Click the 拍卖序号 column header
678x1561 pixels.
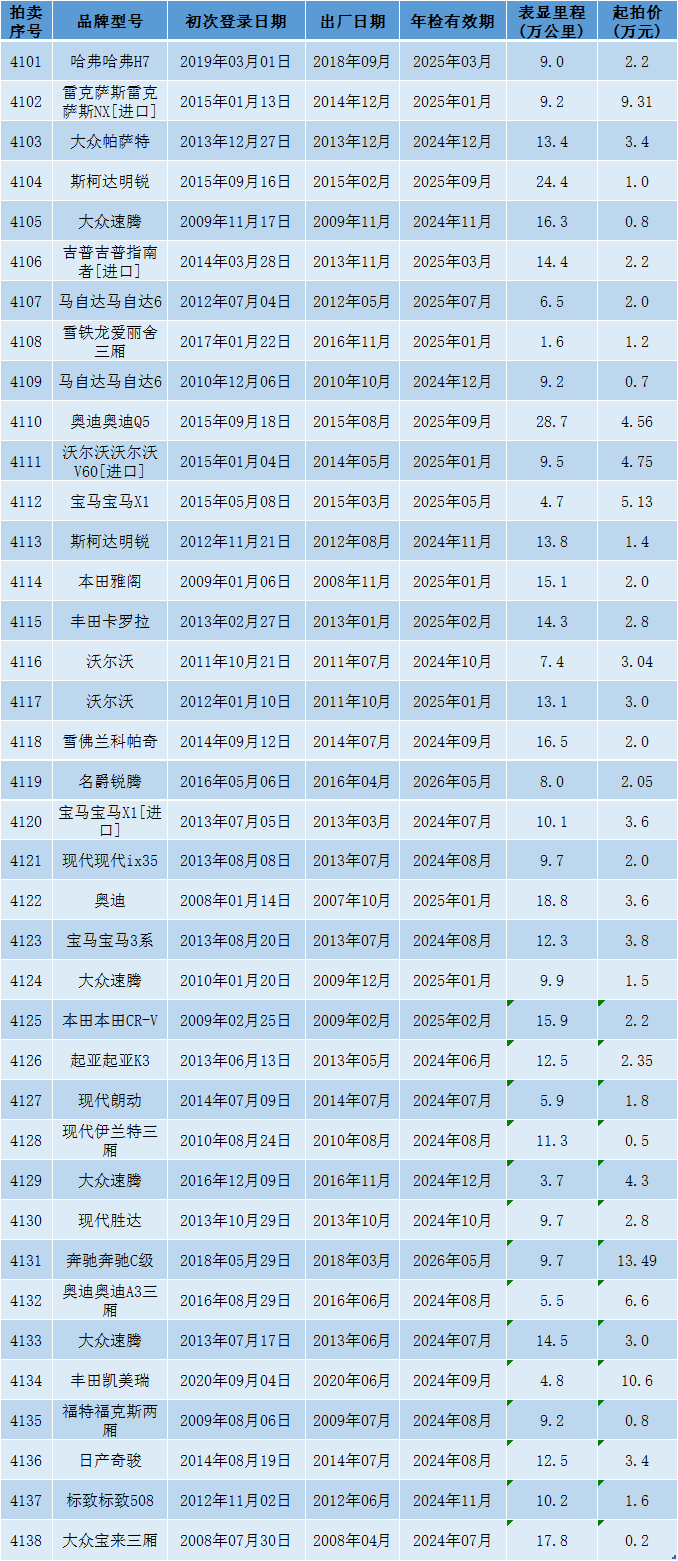point(26,21)
